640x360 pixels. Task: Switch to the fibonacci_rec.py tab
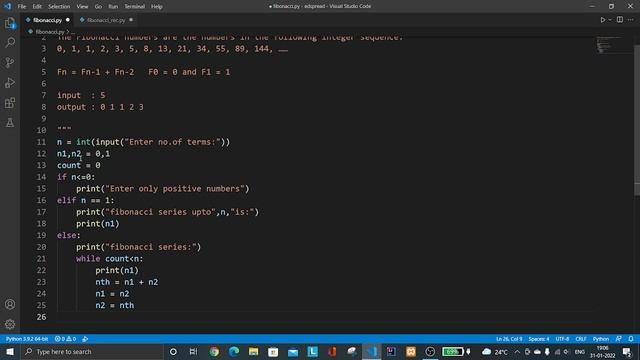coord(105,20)
